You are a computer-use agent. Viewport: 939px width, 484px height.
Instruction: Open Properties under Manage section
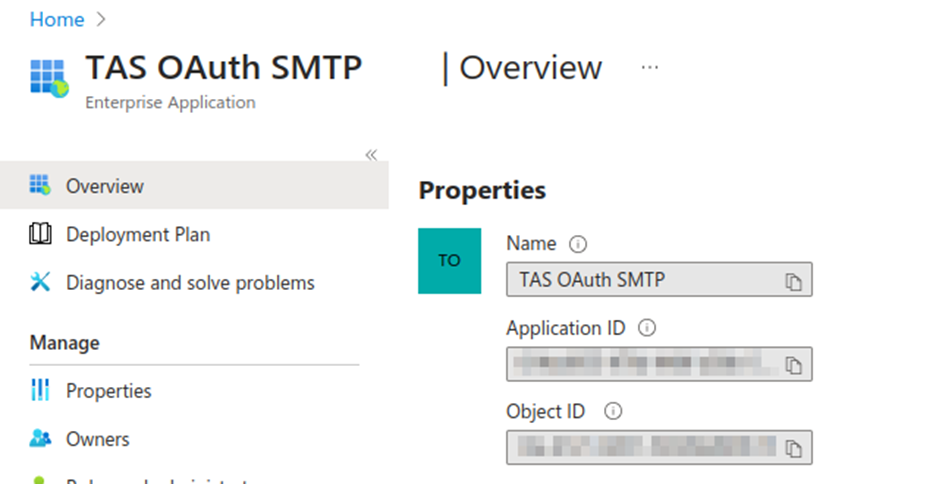point(109,391)
